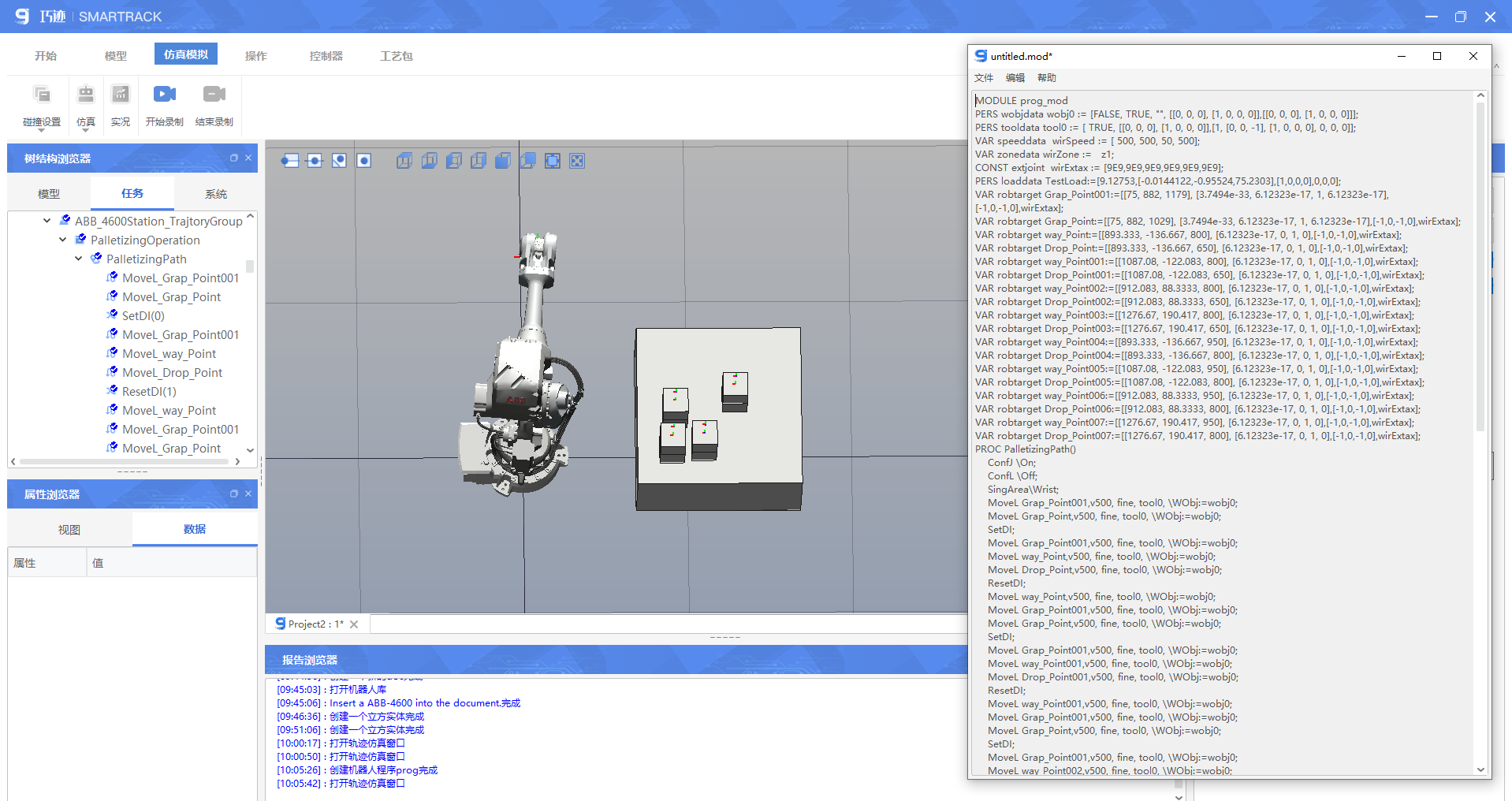Select the center dot snap icon in viewport
The image size is (1512, 801).
point(363,161)
